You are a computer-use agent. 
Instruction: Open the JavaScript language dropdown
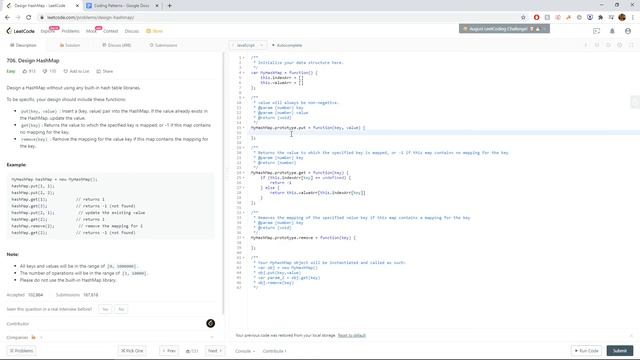248,45
